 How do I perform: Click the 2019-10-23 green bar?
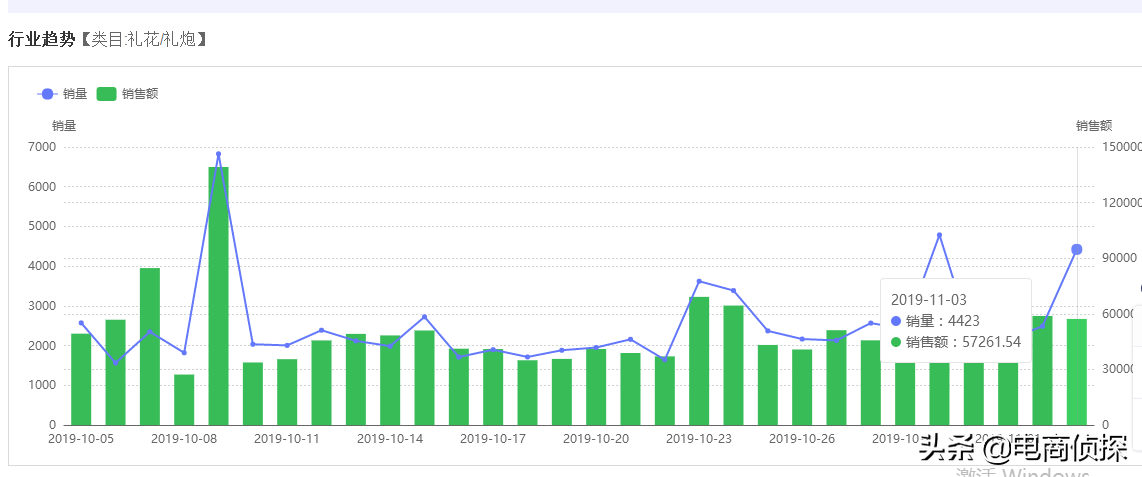699,361
